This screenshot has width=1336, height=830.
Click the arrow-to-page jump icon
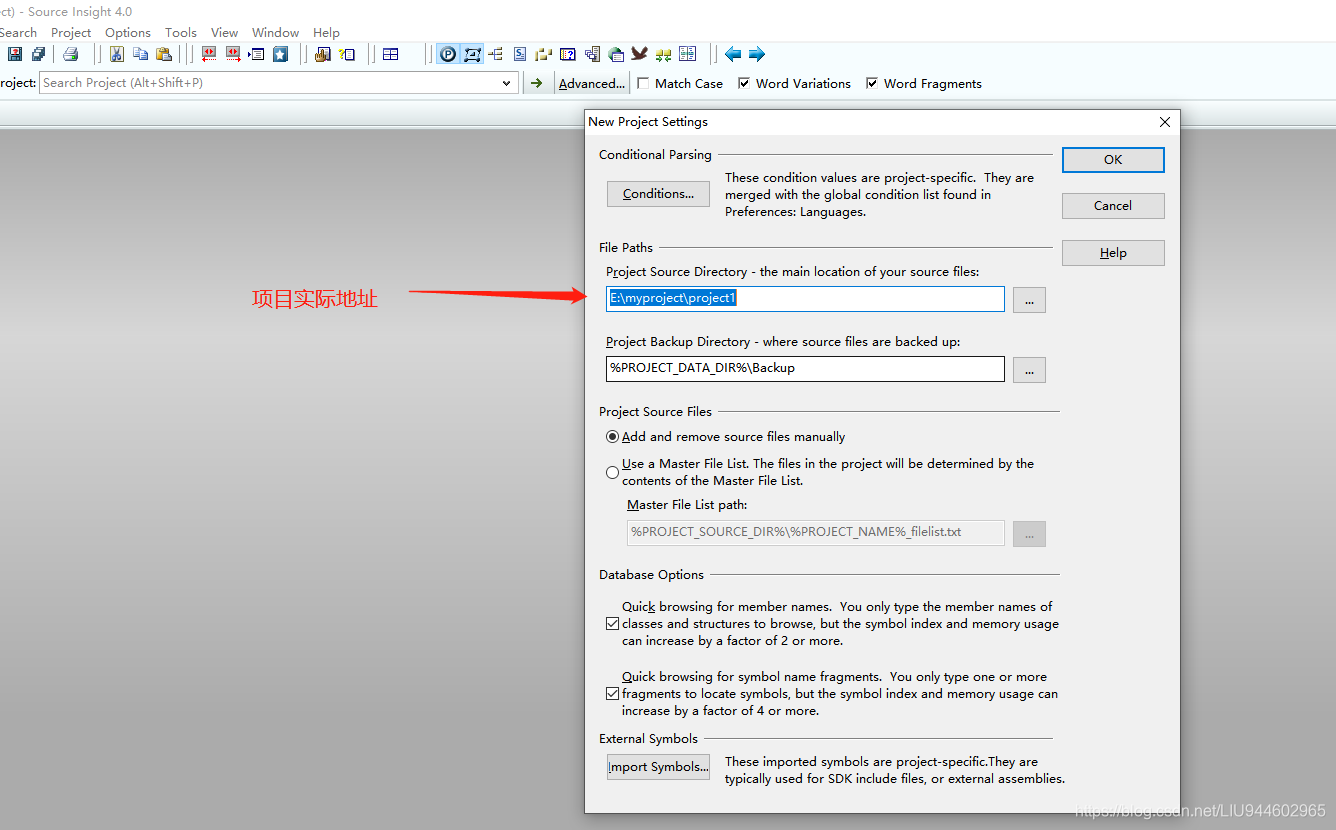(256, 54)
